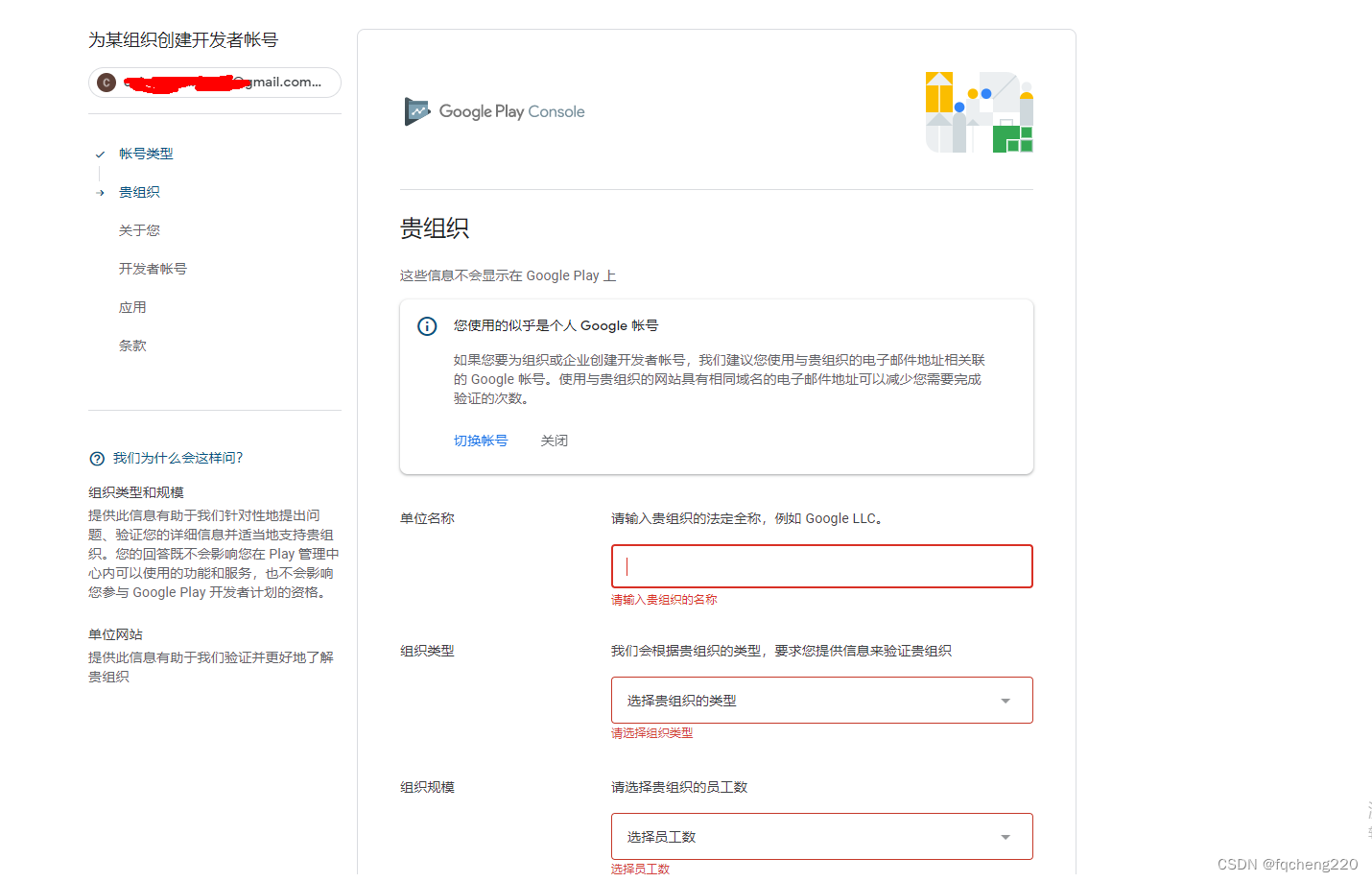Click the info circle icon in the account notice
This screenshot has width=1372, height=882.
(x=426, y=325)
